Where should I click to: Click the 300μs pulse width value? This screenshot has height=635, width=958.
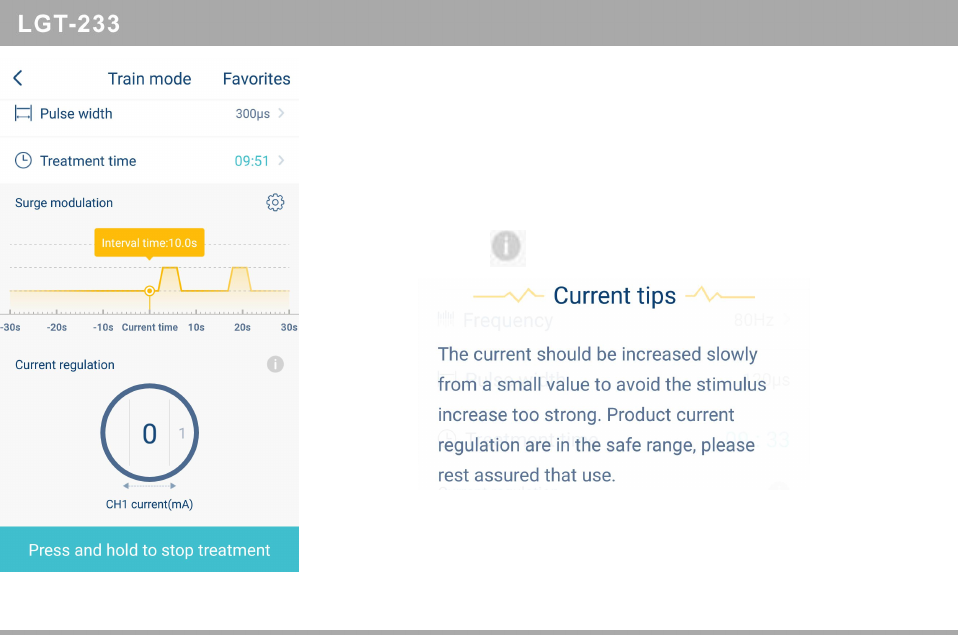click(252, 114)
